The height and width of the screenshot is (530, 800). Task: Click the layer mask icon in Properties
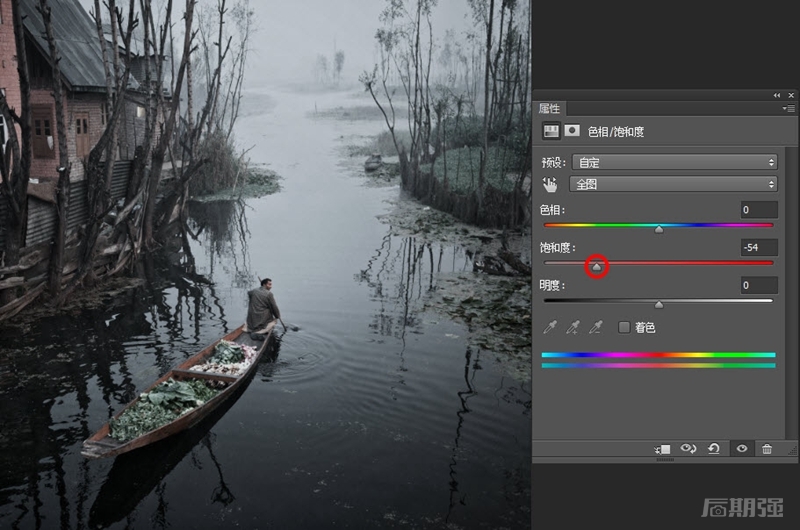point(572,131)
